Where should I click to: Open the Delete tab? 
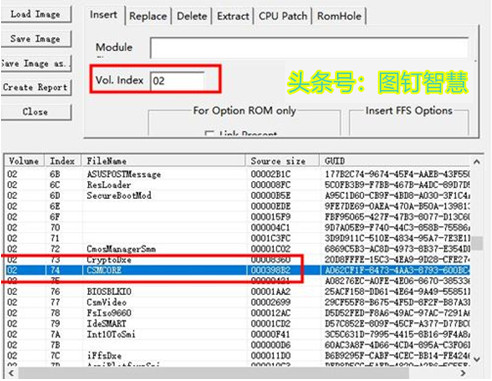(192, 16)
